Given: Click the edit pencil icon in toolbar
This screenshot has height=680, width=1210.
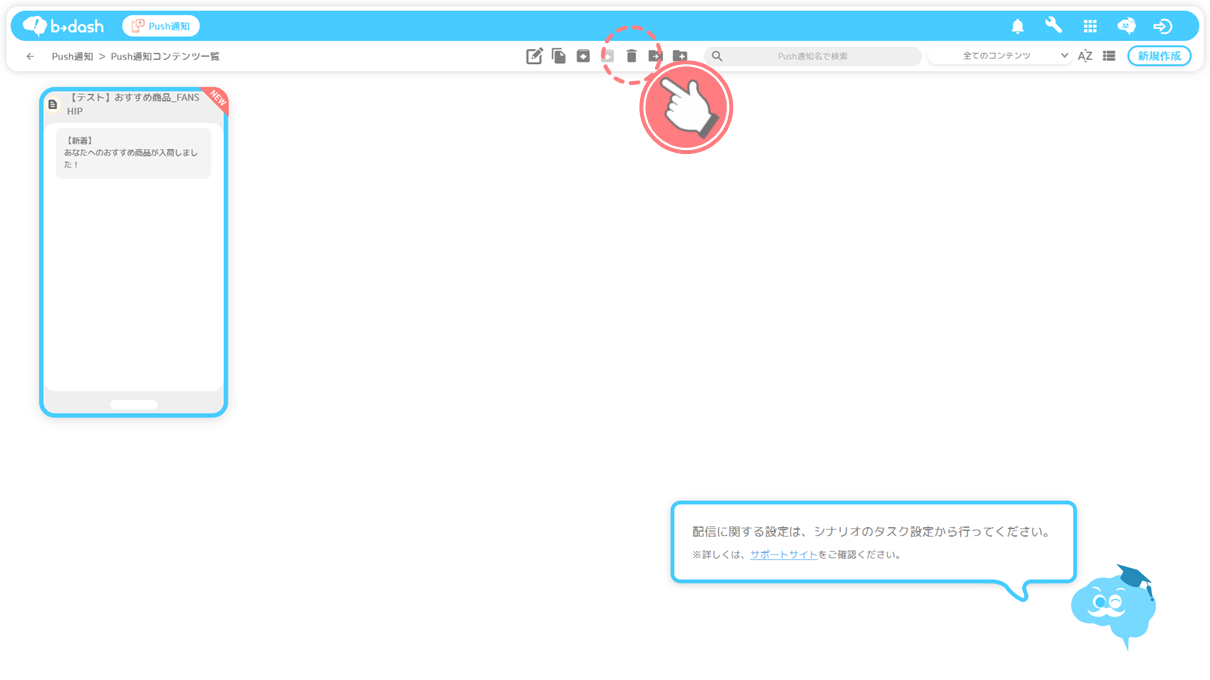Looking at the screenshot, I should coord(534,56).
